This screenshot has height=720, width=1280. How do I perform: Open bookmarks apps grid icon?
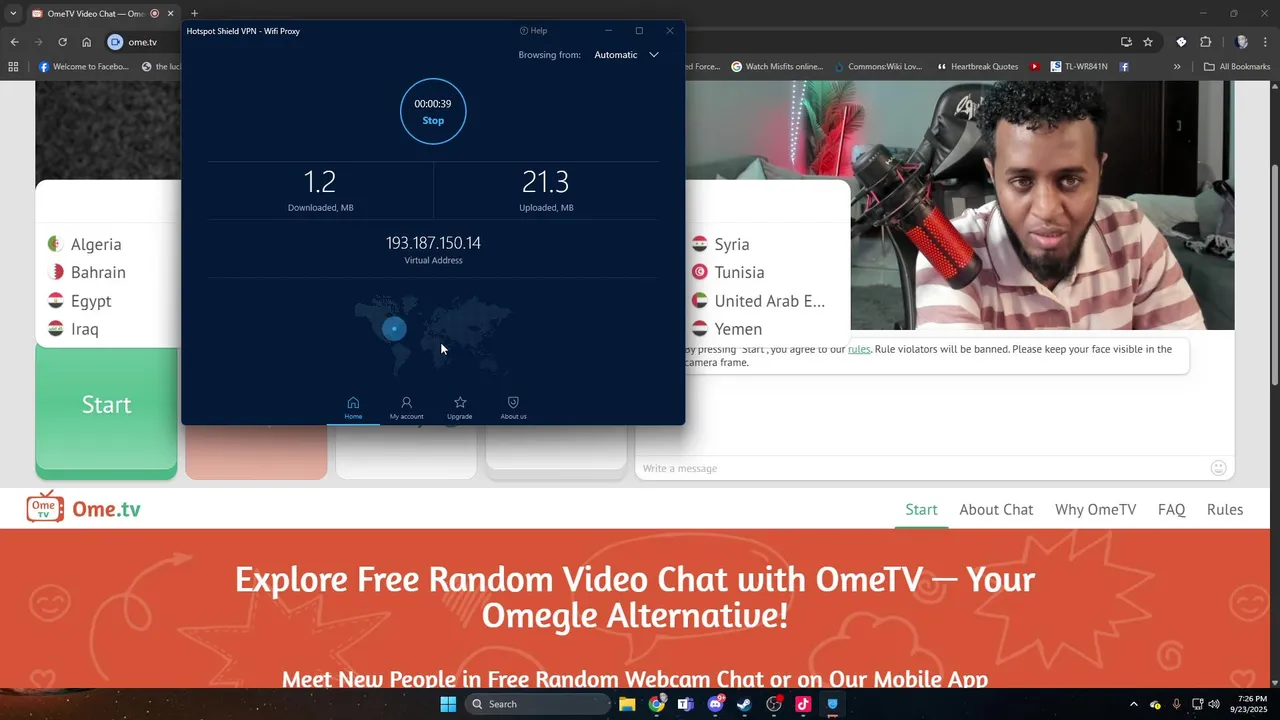(13, 67)
